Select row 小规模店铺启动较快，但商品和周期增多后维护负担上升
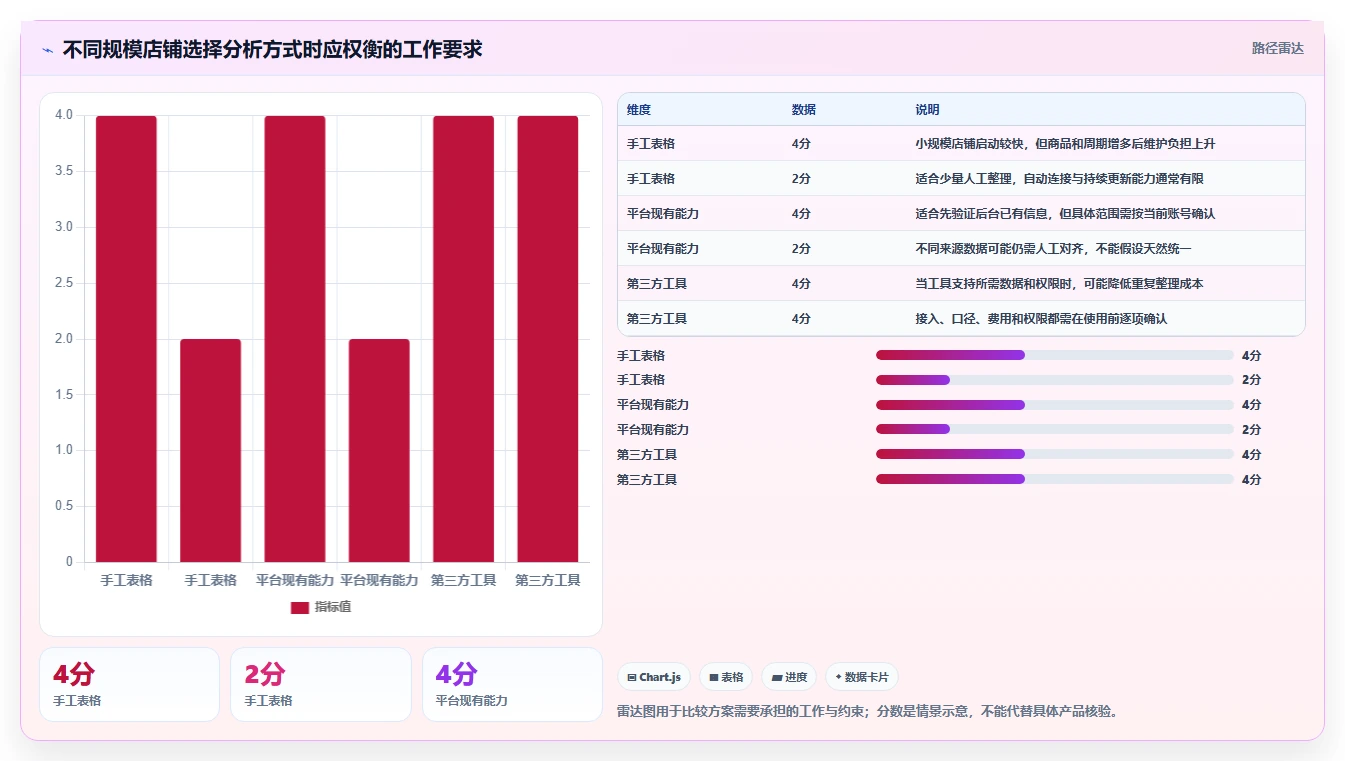 pyautogui.click(x=961, y=144)
